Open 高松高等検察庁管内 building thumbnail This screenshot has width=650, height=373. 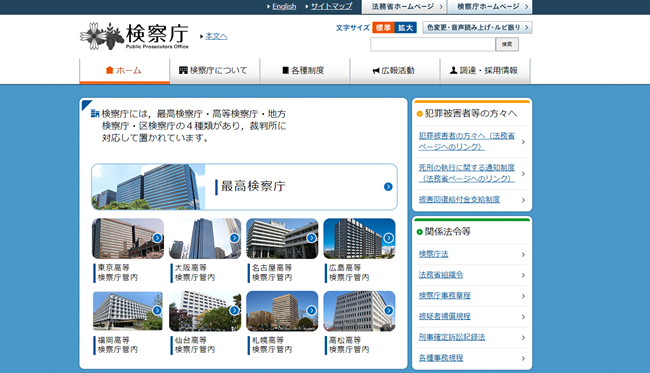point(359,311)
